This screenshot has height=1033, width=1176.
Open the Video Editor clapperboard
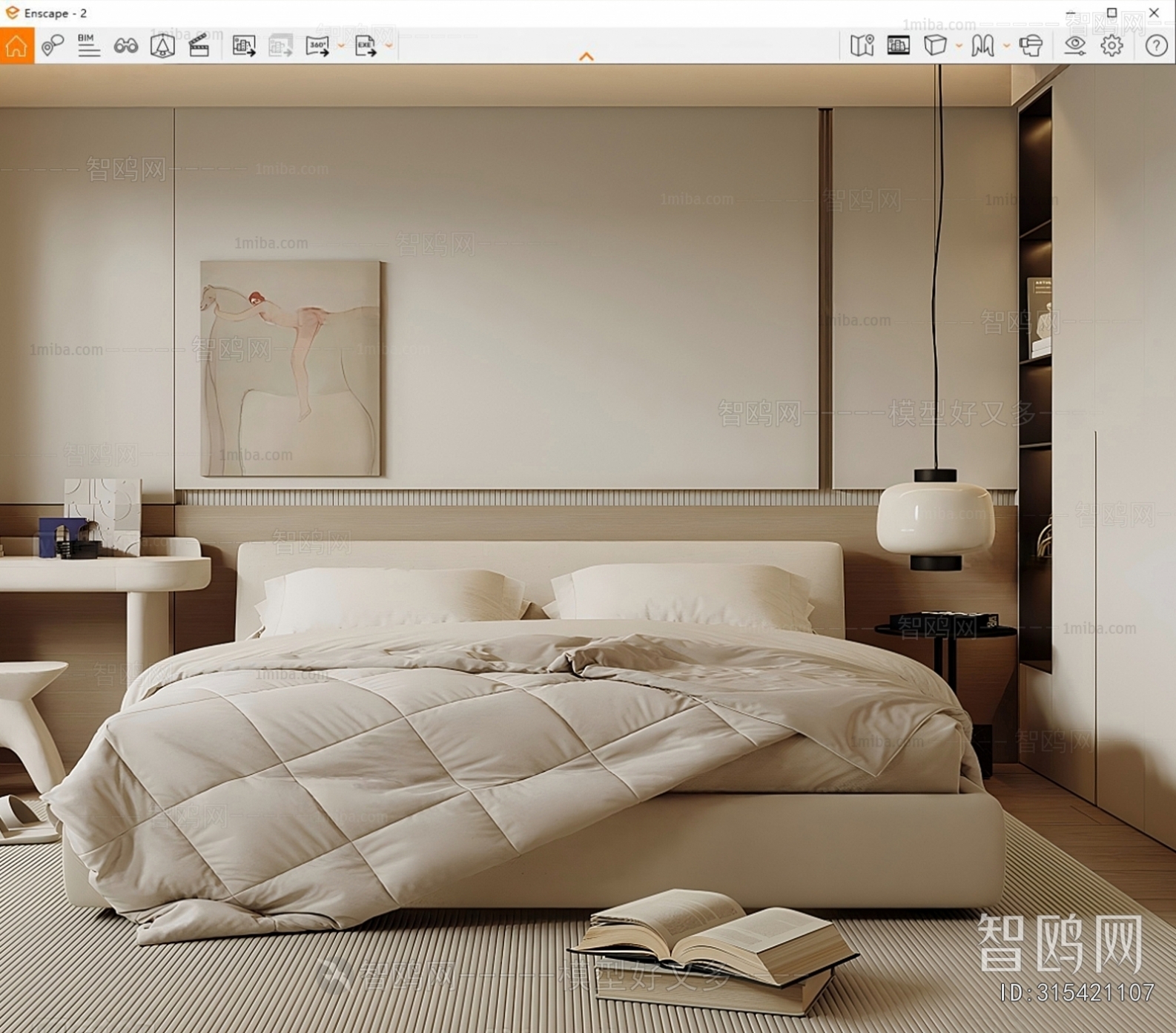pos(199,45)
